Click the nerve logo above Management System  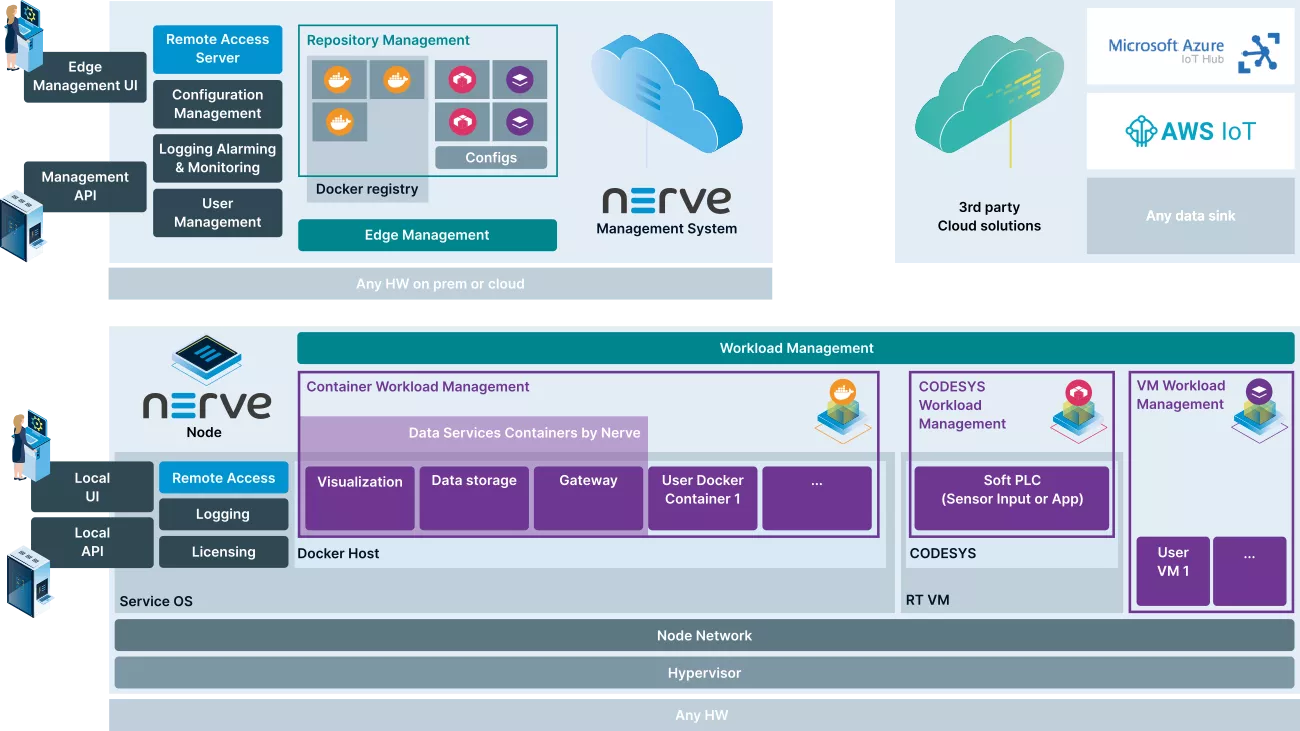666,199
